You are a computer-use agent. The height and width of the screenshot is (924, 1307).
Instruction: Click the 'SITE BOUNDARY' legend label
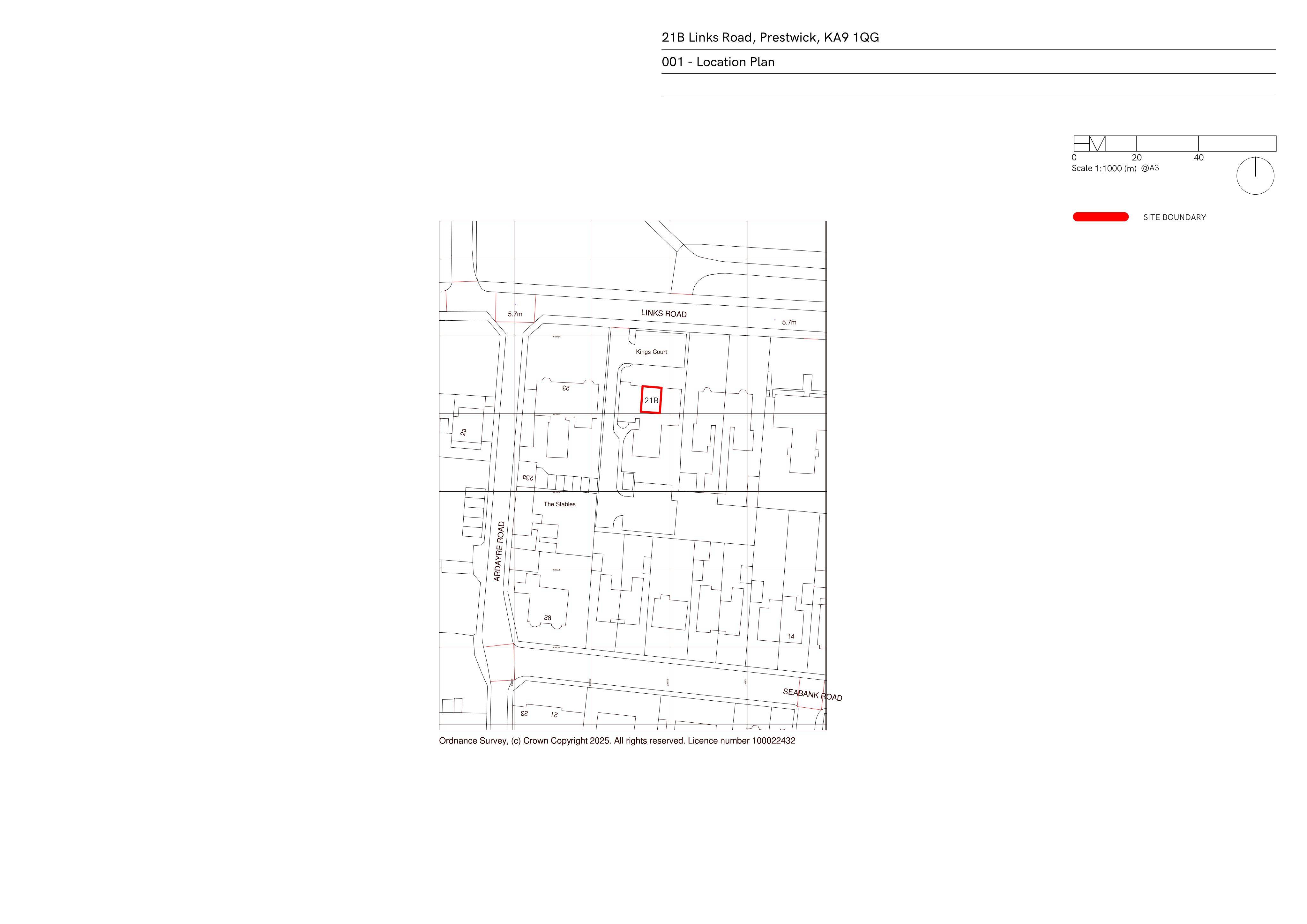(x=1174, y=218)
